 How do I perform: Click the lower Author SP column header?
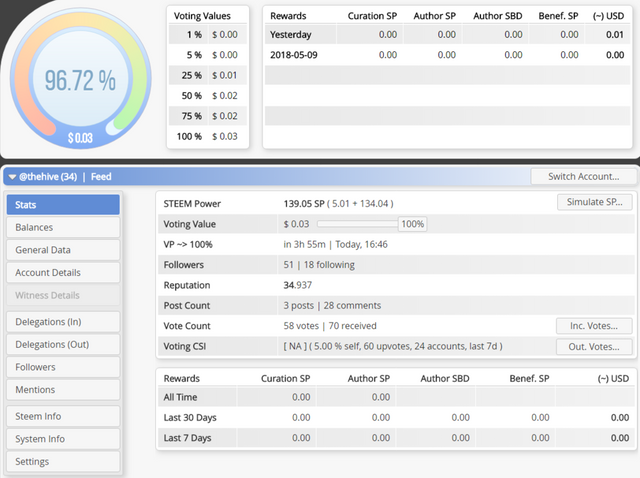coord(369,378)
